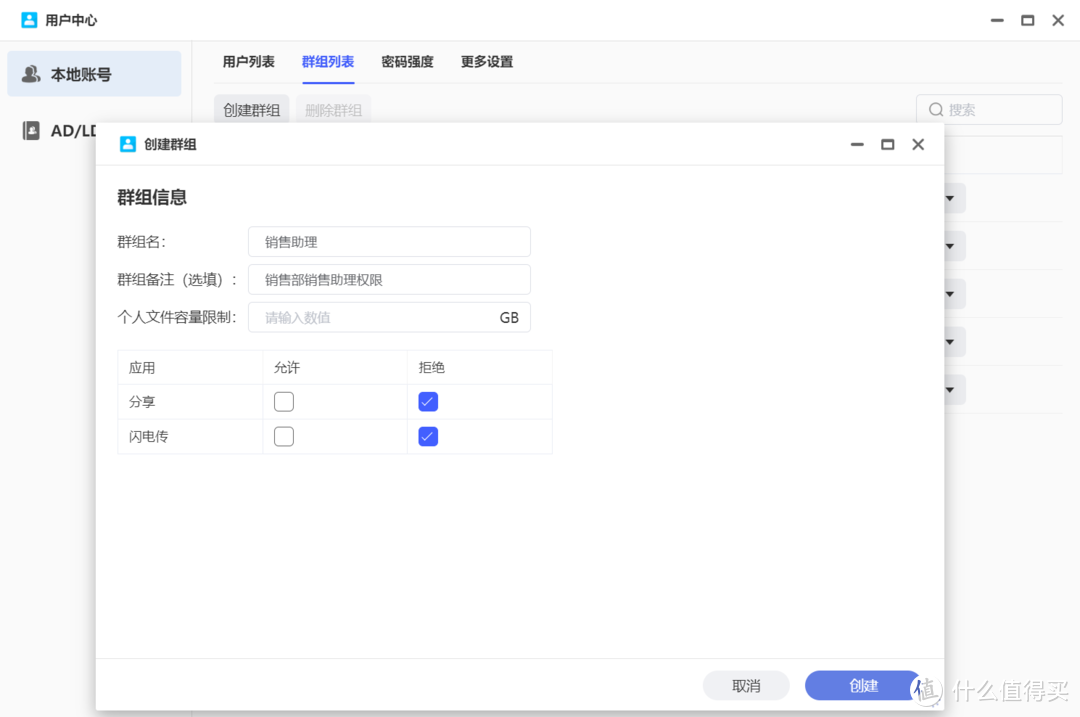
Task: Uncheck 拒绝 checkbox for 分享
Action: coord(428,402)
